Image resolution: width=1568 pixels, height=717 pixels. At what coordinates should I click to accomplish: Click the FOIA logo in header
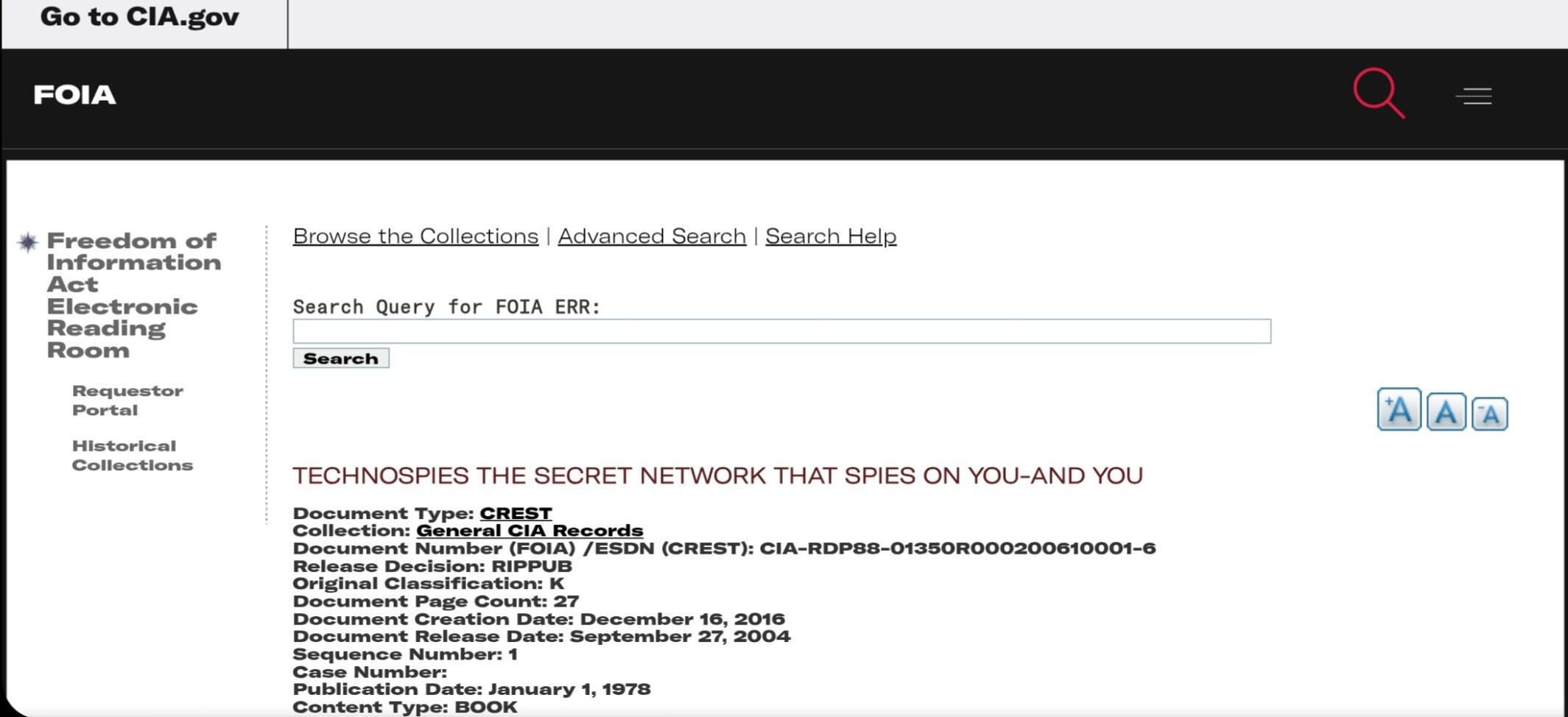74,95
